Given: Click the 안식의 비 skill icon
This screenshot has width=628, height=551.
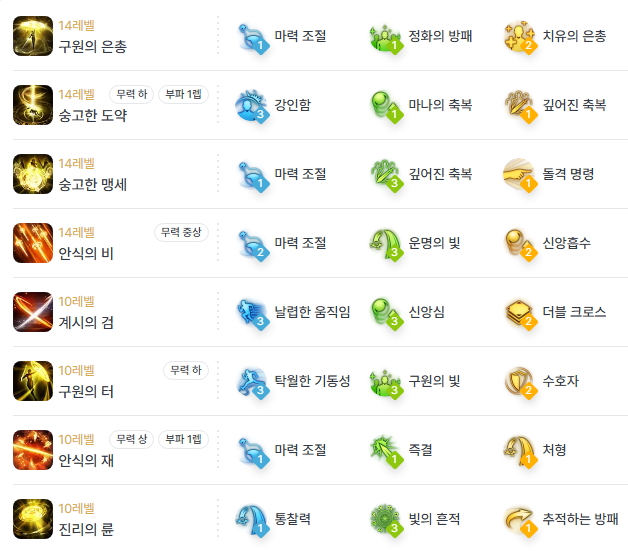Looking at the screenshot, I should 33,243.
